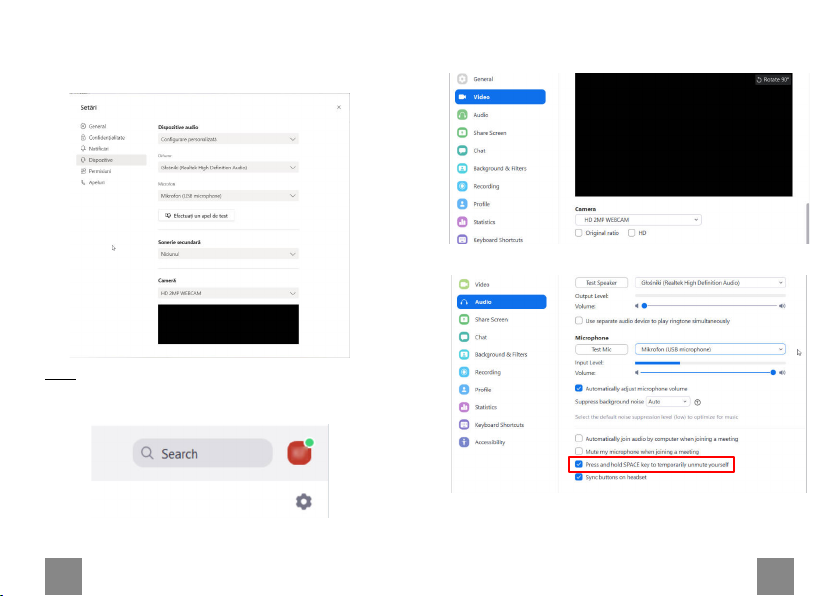Click the black camera preview in Setări
The height and width of the screenshot is (596, 840).
click(228, 324)
